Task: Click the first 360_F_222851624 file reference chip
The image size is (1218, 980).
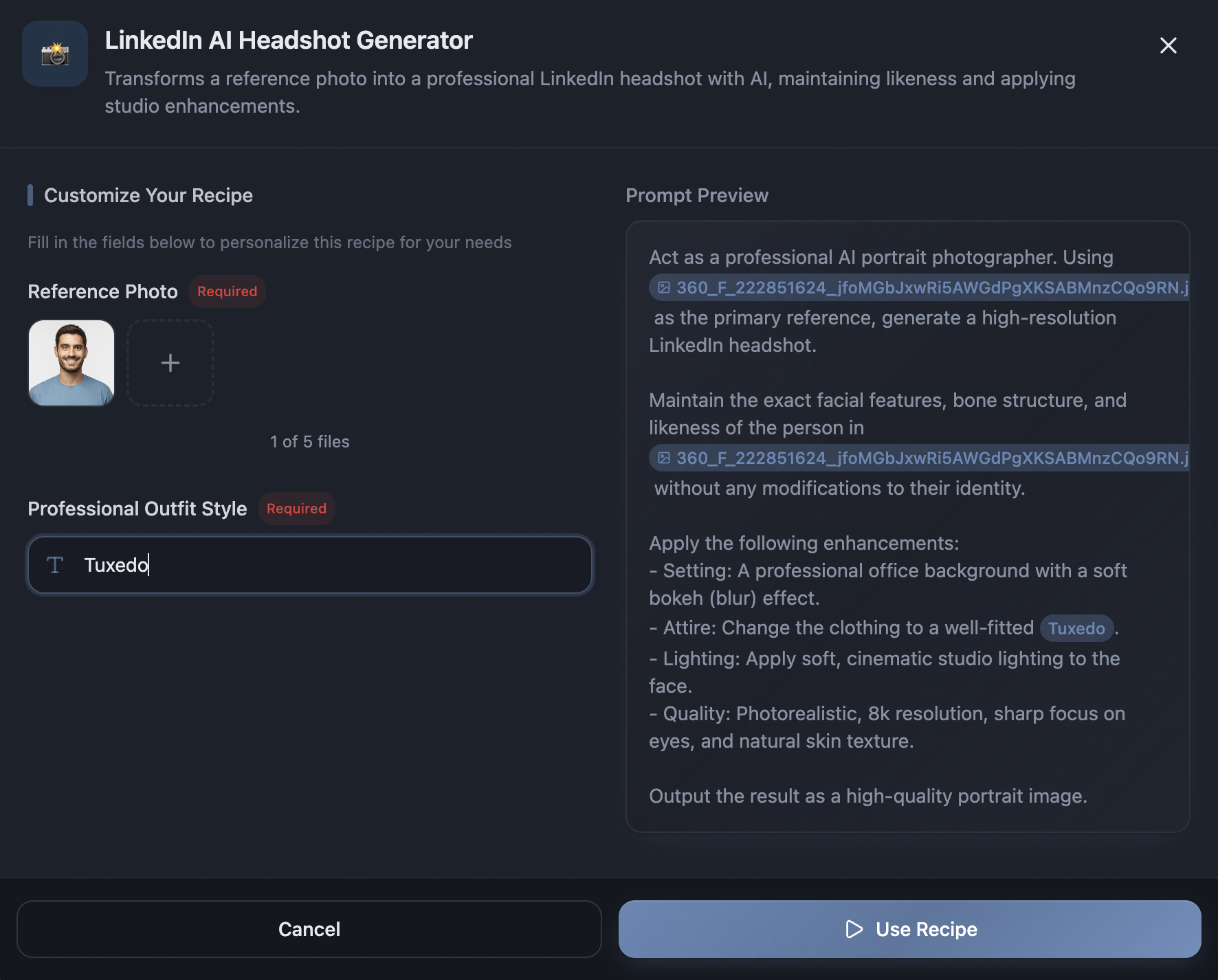Action: [918, 288]
